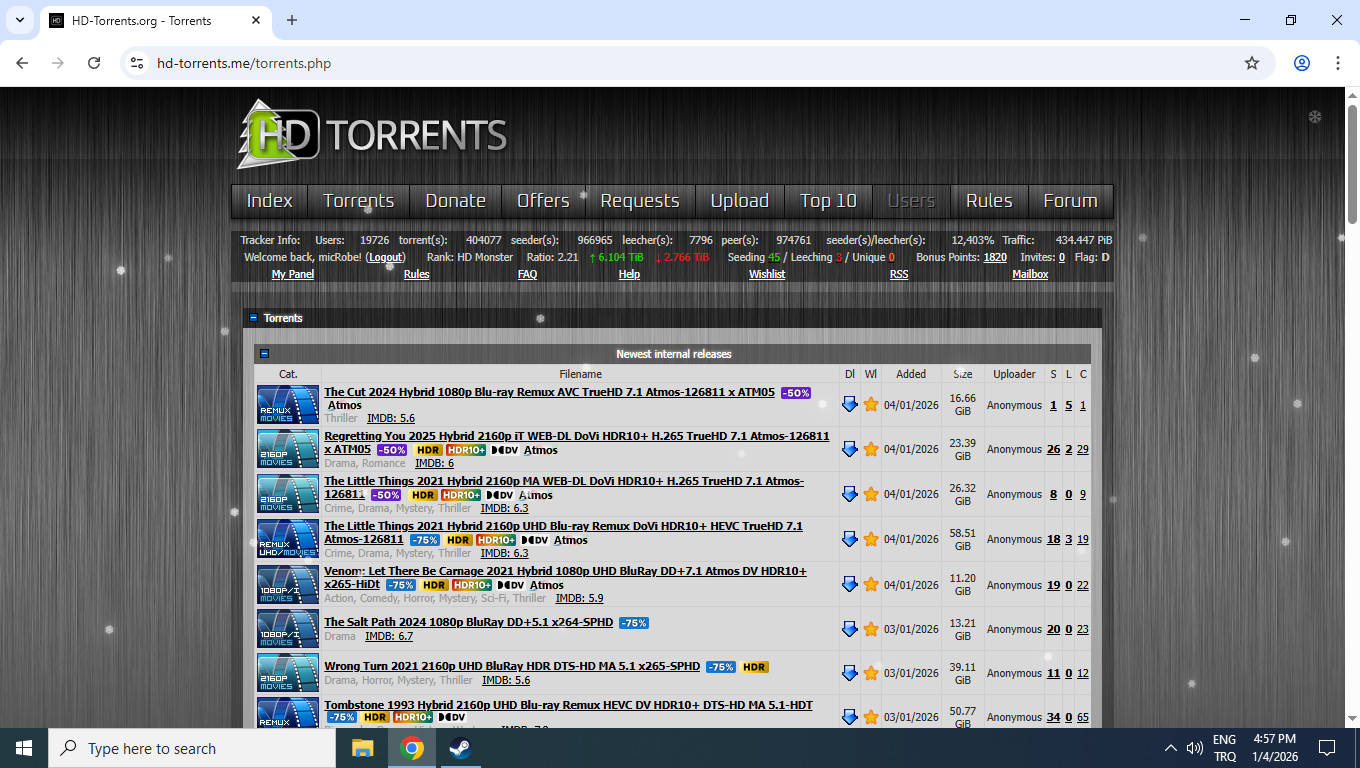This screenshot has height=768, width=1360.
Task: Show hidden system tray icons
Action: (1171, 748)
